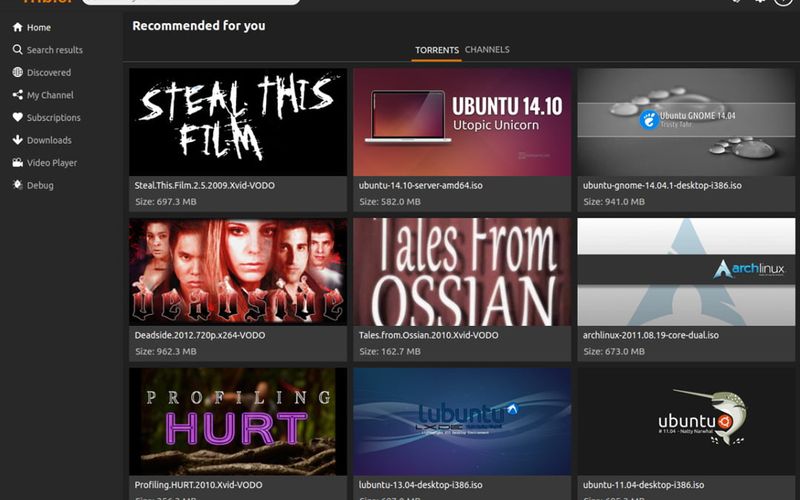This screenshot has height=500, width=800.
Task: Click the search field at the top
Action: 191,2
